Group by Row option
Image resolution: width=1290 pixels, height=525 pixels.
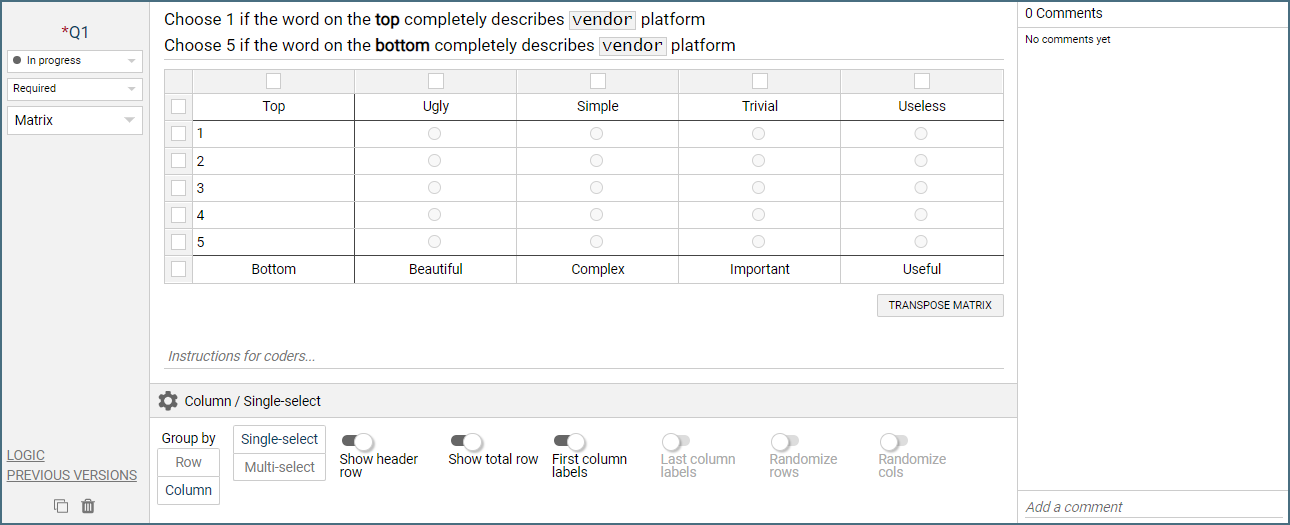(x=188, y=462)
